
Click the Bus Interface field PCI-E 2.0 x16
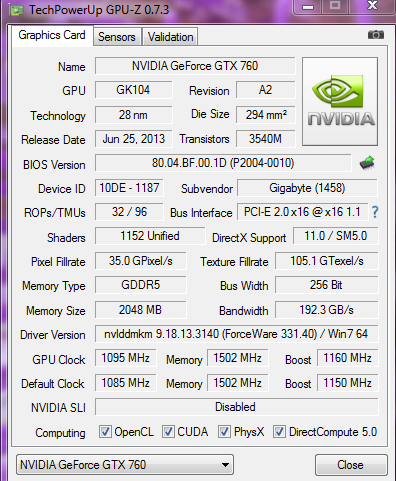pyautogui.click(x=302, y=212)
